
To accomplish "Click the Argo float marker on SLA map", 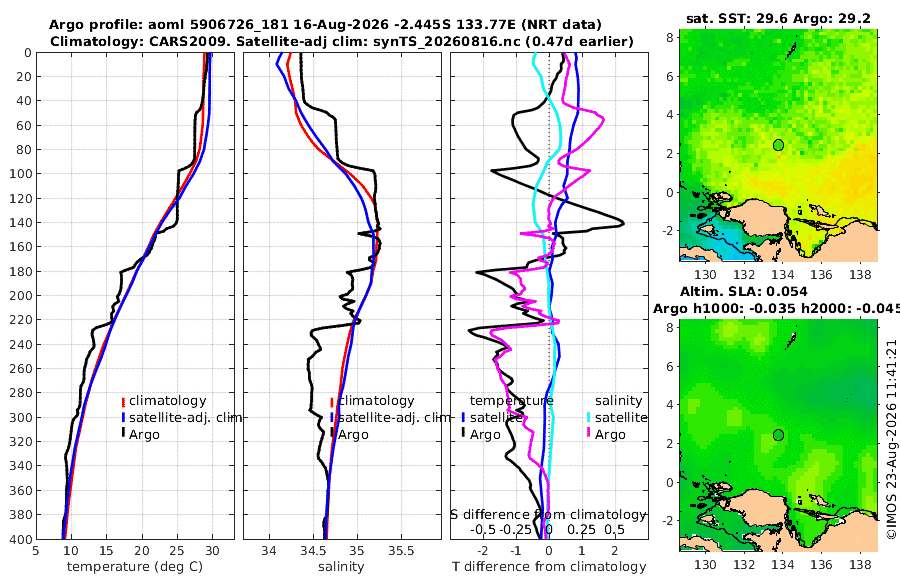I will (x=778, y=435).
